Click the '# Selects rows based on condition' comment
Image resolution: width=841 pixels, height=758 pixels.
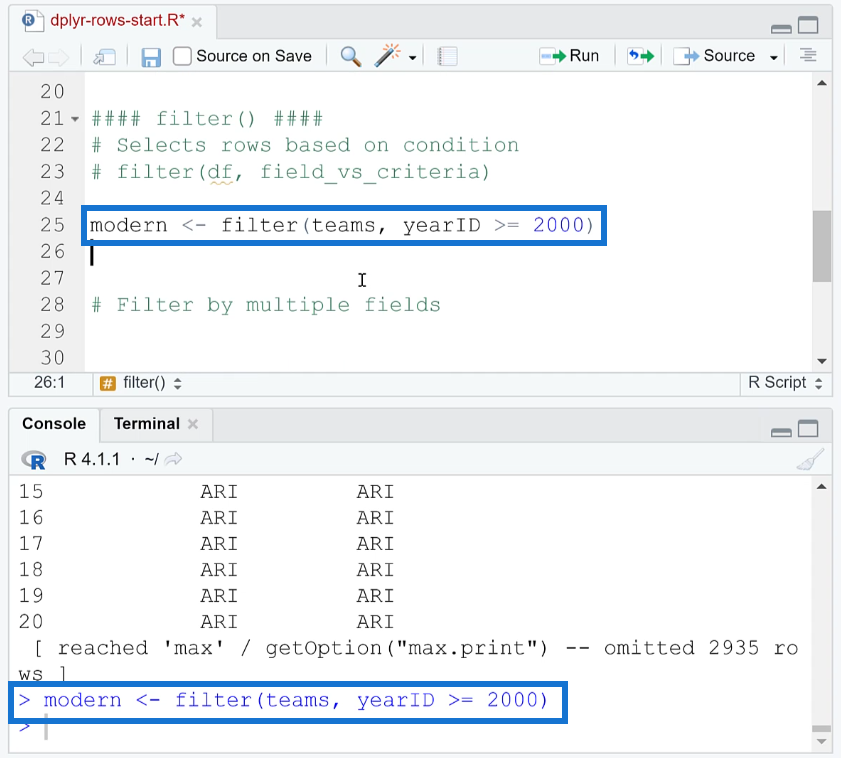(305, 145)
